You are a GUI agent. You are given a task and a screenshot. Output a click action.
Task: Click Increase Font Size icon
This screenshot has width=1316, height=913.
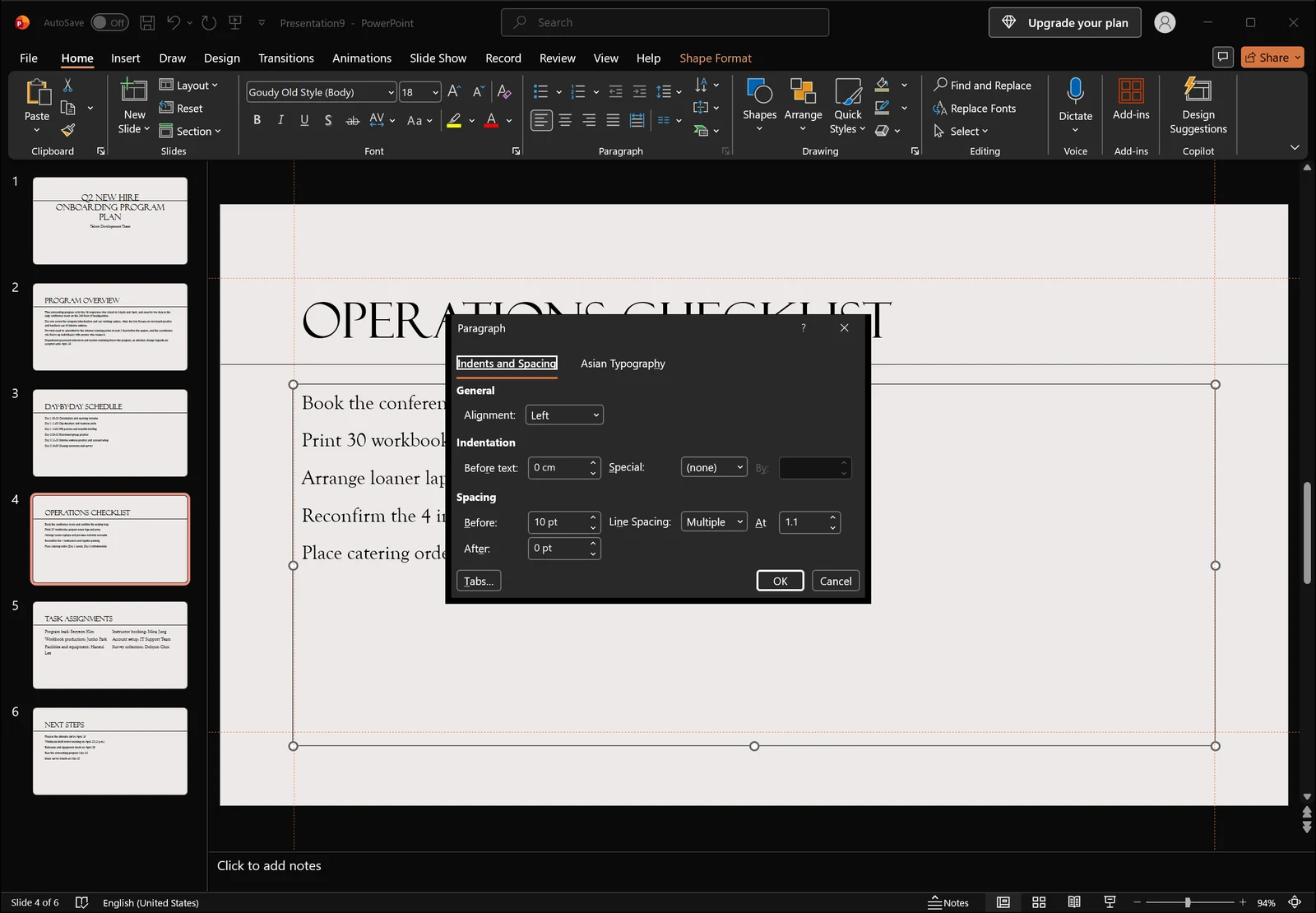(x=454, y=92)
